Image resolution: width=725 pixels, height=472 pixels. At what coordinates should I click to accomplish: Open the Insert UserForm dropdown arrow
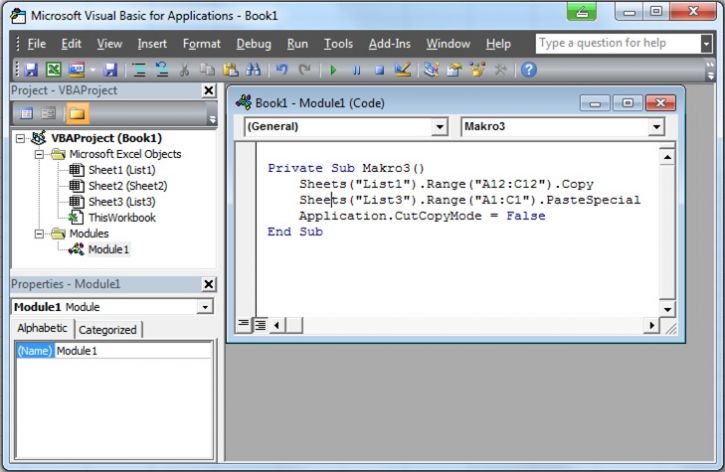click(x=92, y=70)
